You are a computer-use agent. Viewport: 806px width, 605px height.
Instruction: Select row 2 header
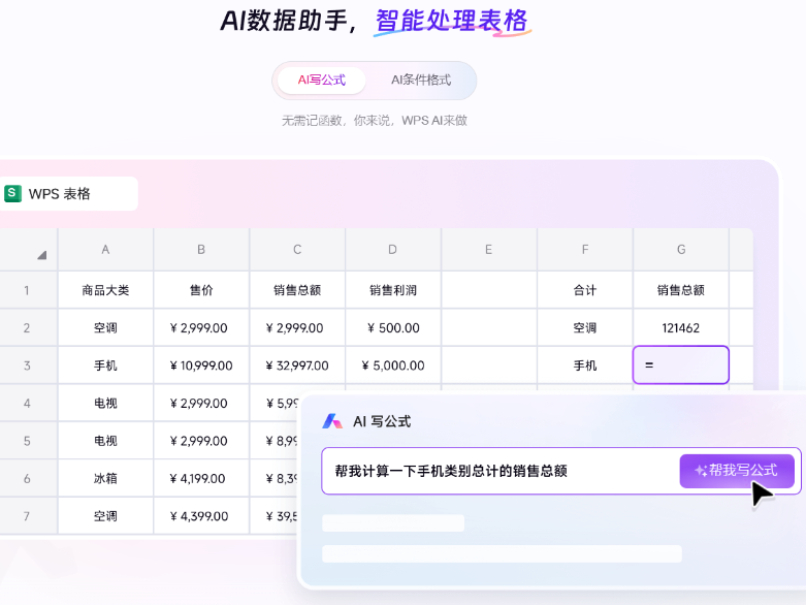(x=27, y=328)
